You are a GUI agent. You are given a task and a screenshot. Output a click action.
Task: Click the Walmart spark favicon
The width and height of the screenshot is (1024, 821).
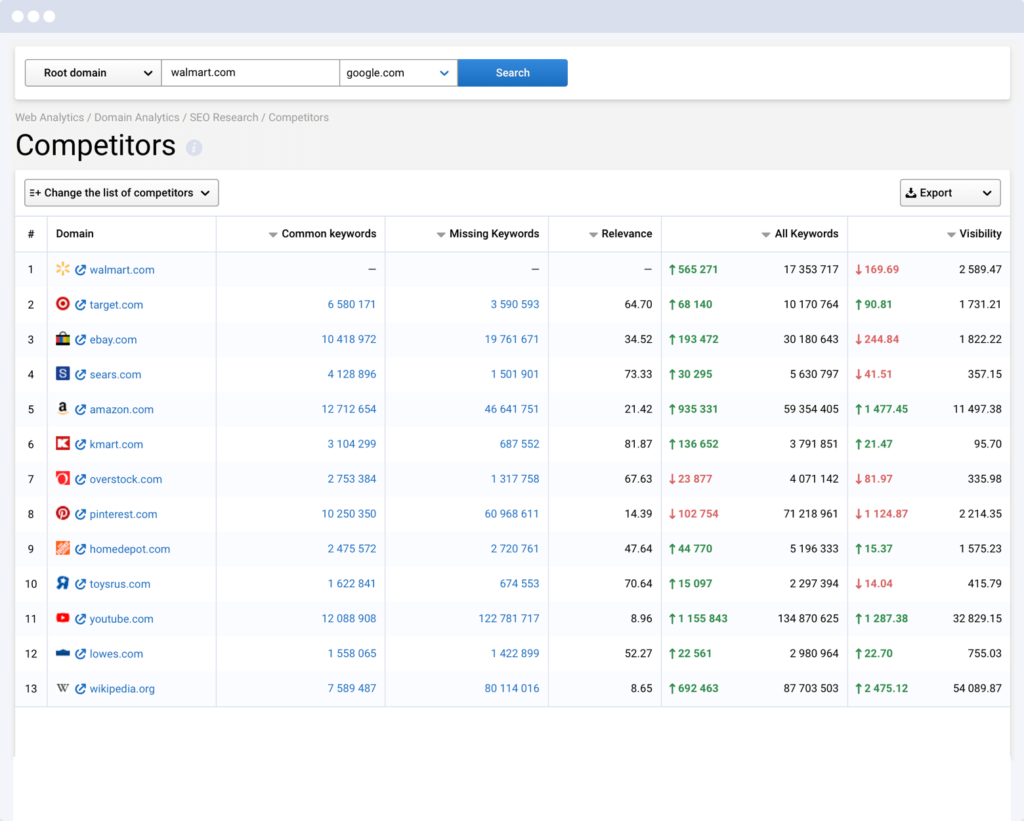(x=63, y=268)
